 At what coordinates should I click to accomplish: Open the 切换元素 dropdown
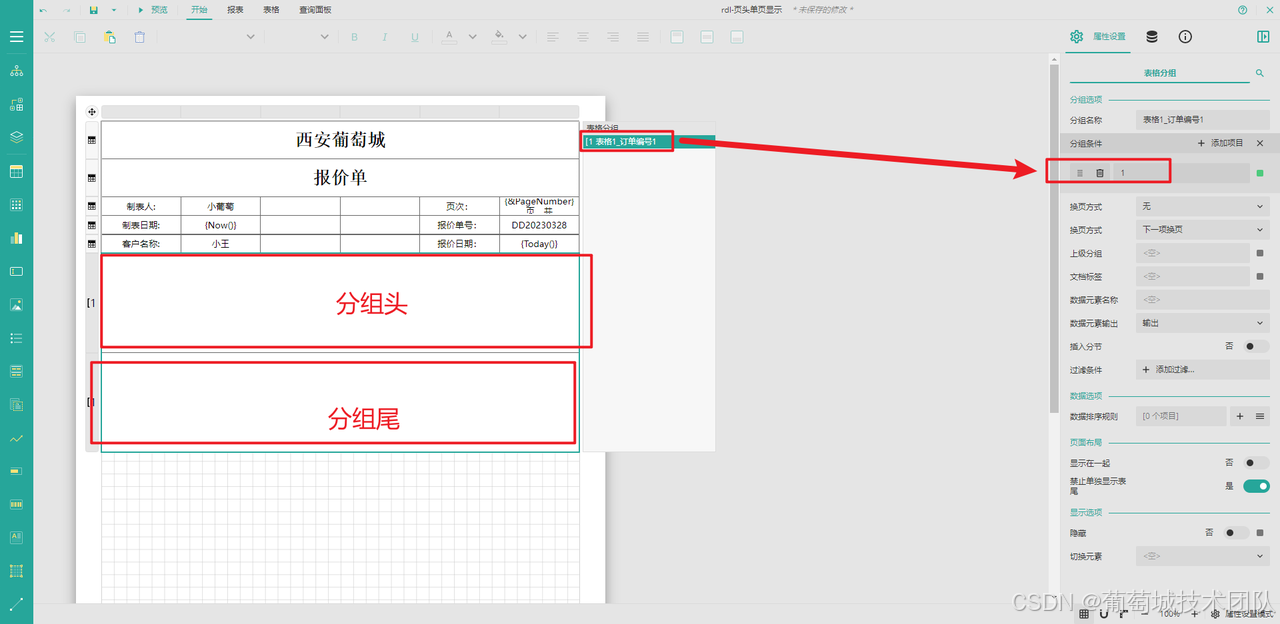coord(1203,556)
